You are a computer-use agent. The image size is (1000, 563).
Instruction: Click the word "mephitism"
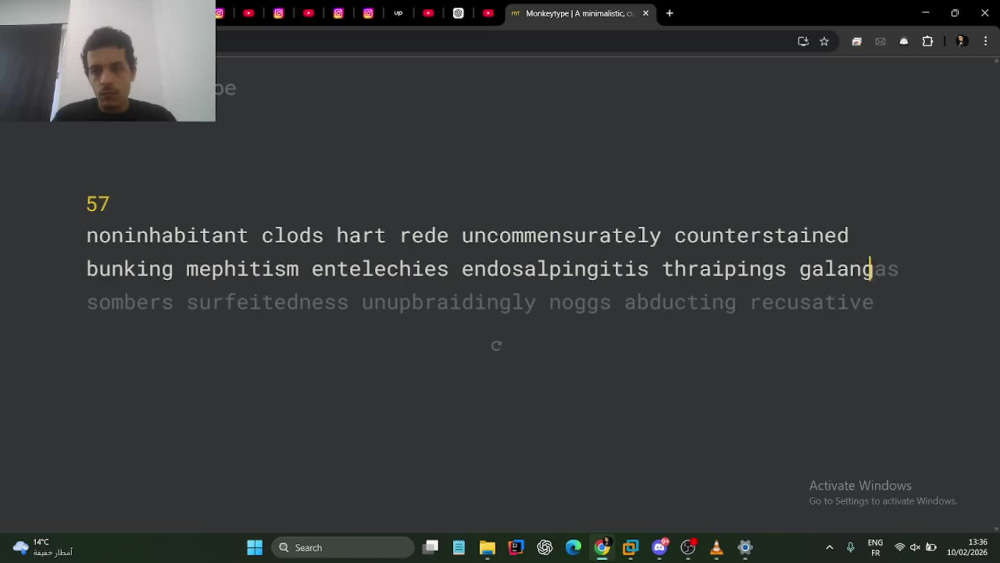[242, 268]
